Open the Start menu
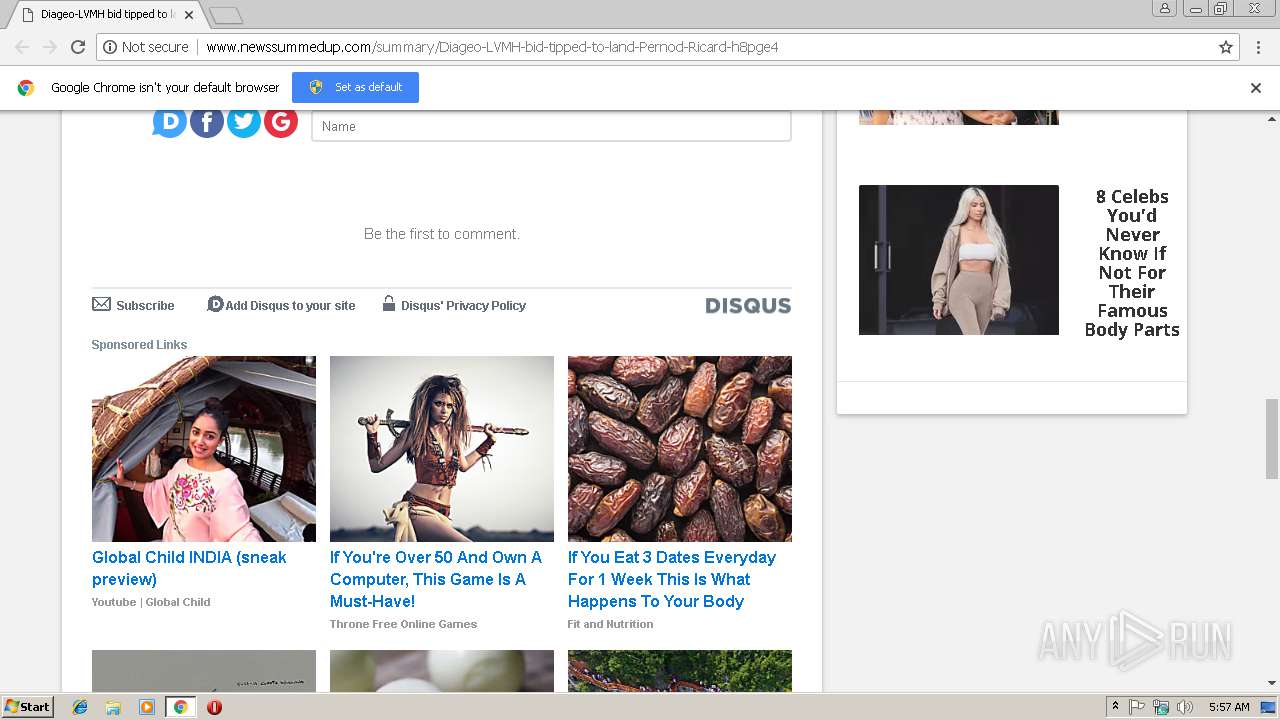The image size is (1280, 720). click(x=27, y=707)
